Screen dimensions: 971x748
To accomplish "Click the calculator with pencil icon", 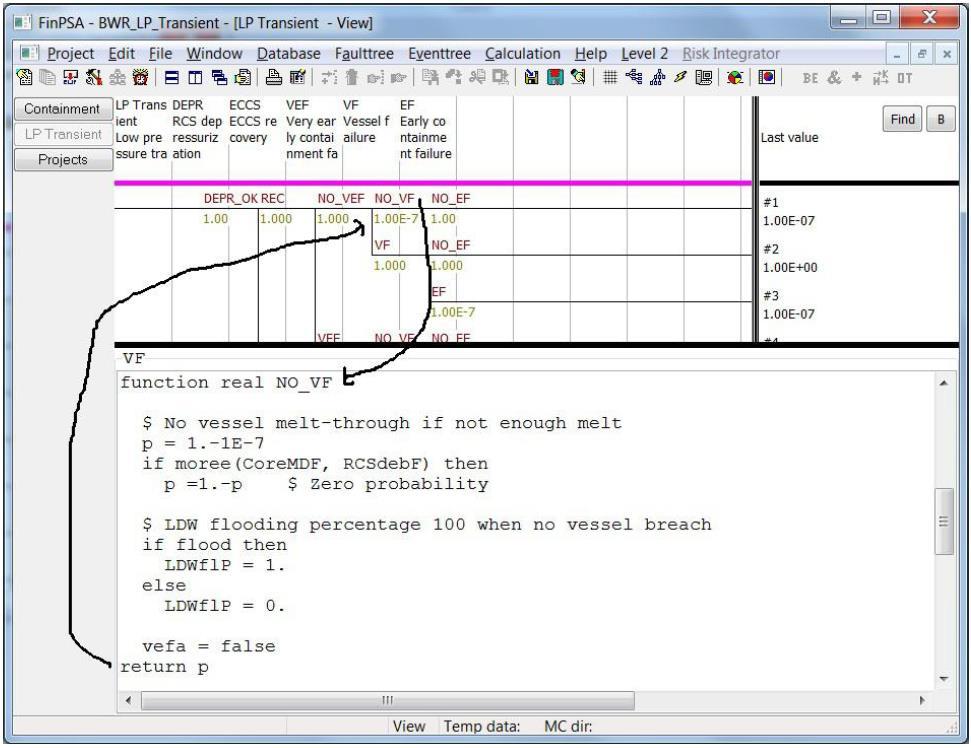I will pyautogui.click(x=297, y=77).
